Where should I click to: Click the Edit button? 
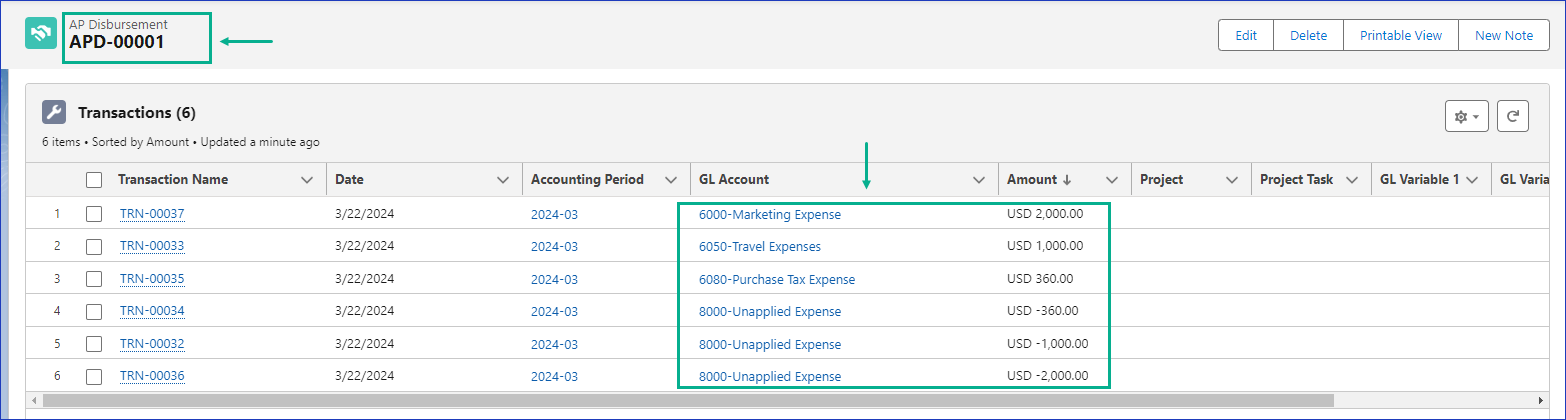[x=1246, y=35]
